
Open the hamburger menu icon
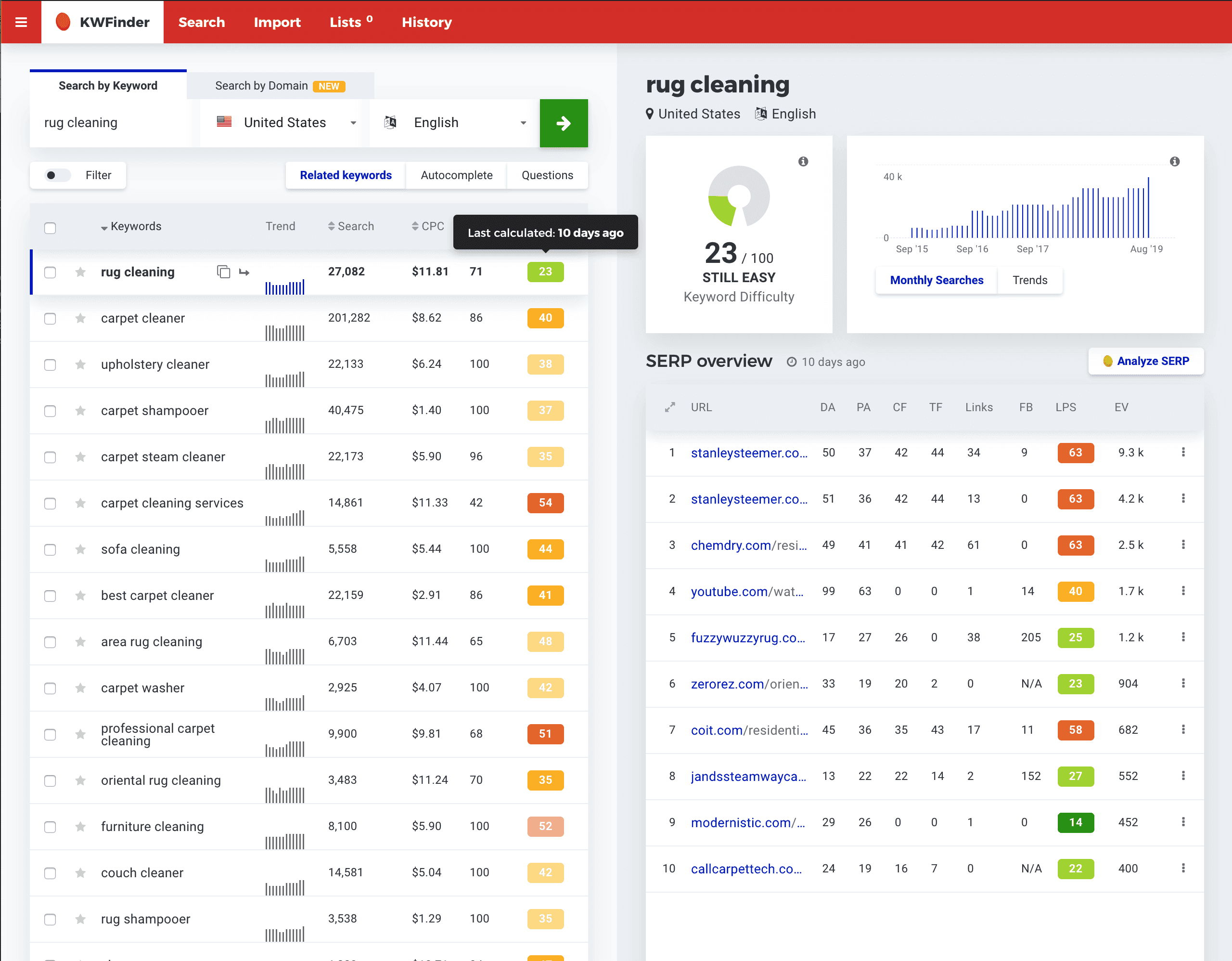(x=21, y=22)
